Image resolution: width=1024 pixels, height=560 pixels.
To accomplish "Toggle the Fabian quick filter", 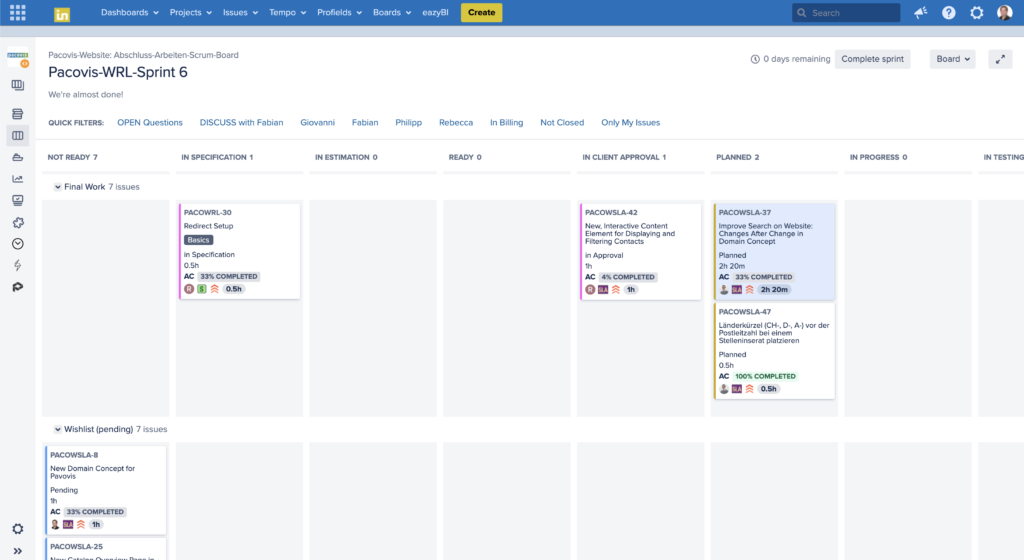I will [365, 122].
